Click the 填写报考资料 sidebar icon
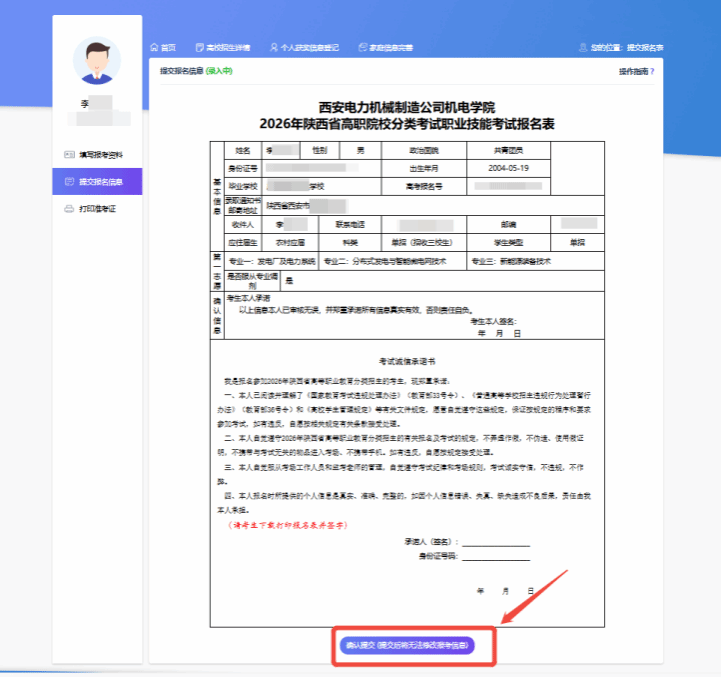Viewport: 722px width, 678px height. coord(68,155)
